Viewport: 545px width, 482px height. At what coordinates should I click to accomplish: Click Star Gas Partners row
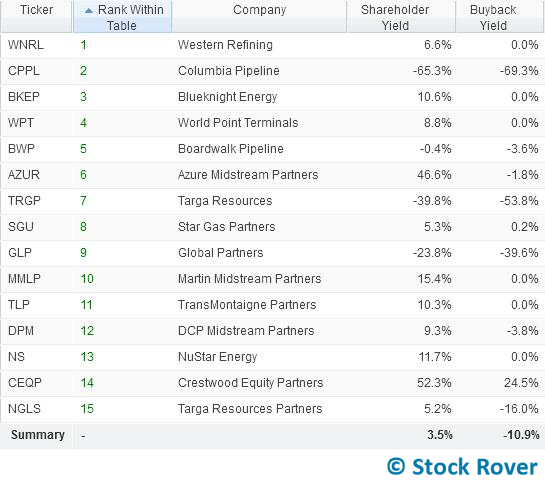(272, 227)
